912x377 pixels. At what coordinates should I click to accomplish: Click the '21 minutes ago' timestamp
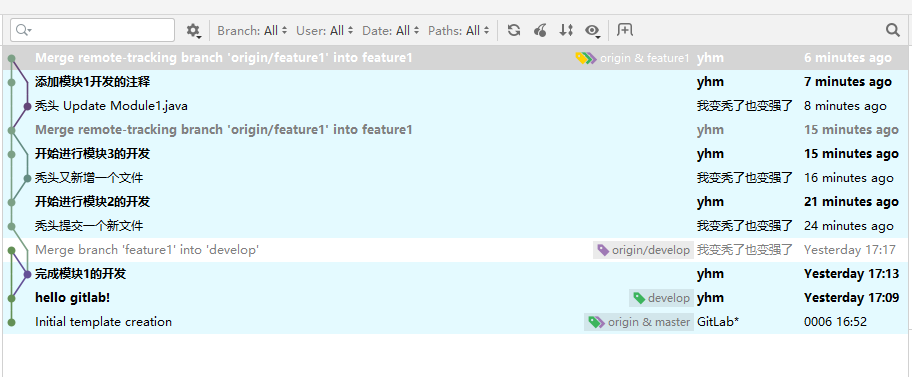[x=852, y=202]
